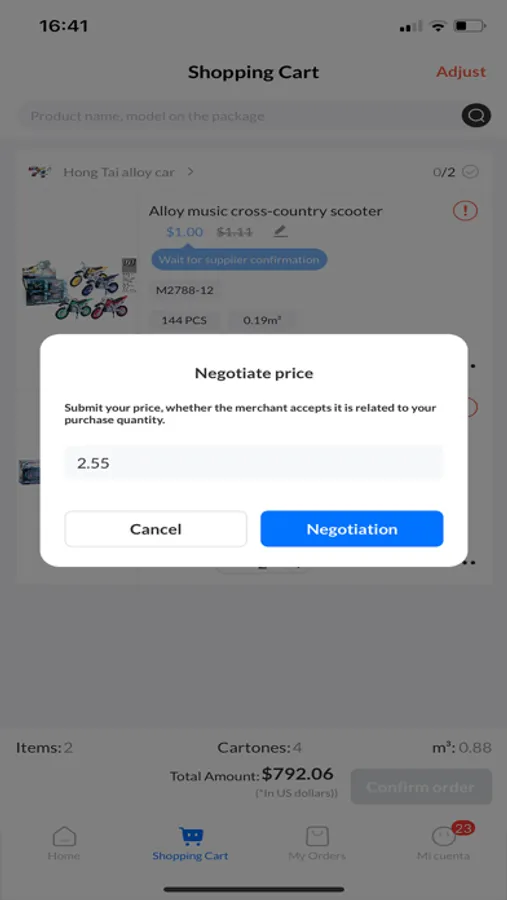Click the blue Negotiation button
Screen dimensions: 507x900
[x=352, y=529]
